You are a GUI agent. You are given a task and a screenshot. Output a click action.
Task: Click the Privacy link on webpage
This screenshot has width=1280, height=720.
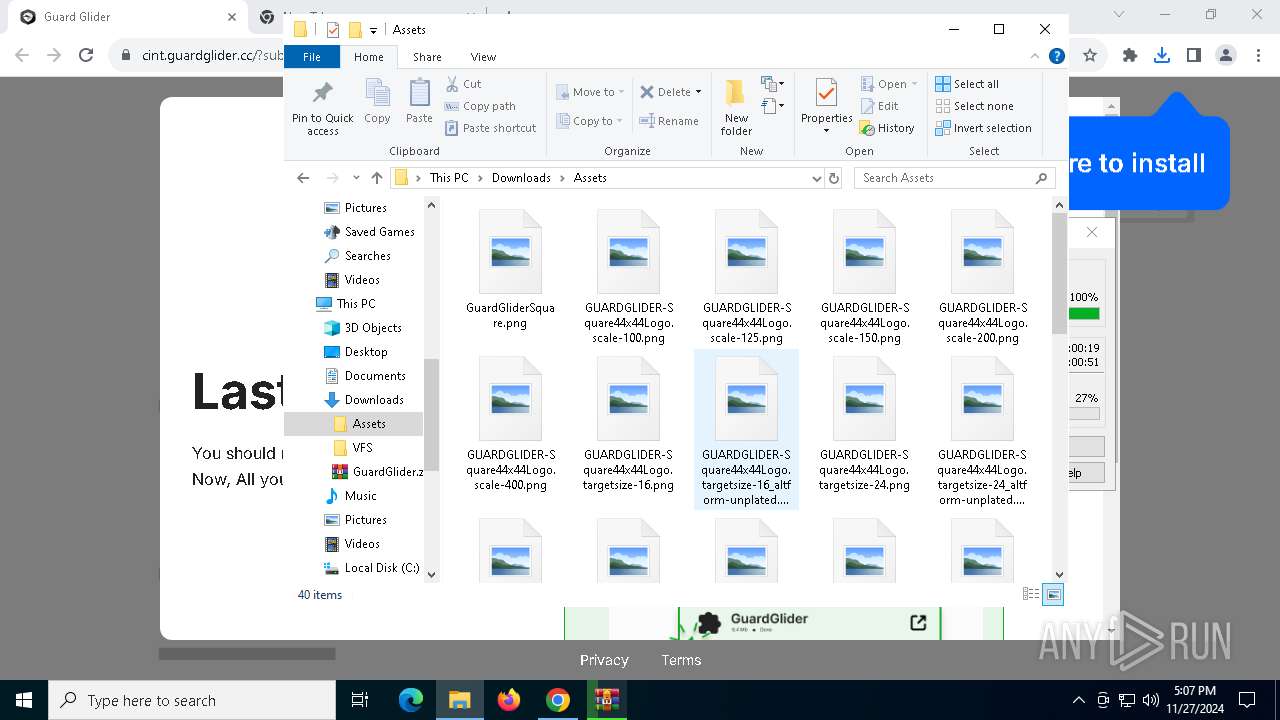(604, 660)
